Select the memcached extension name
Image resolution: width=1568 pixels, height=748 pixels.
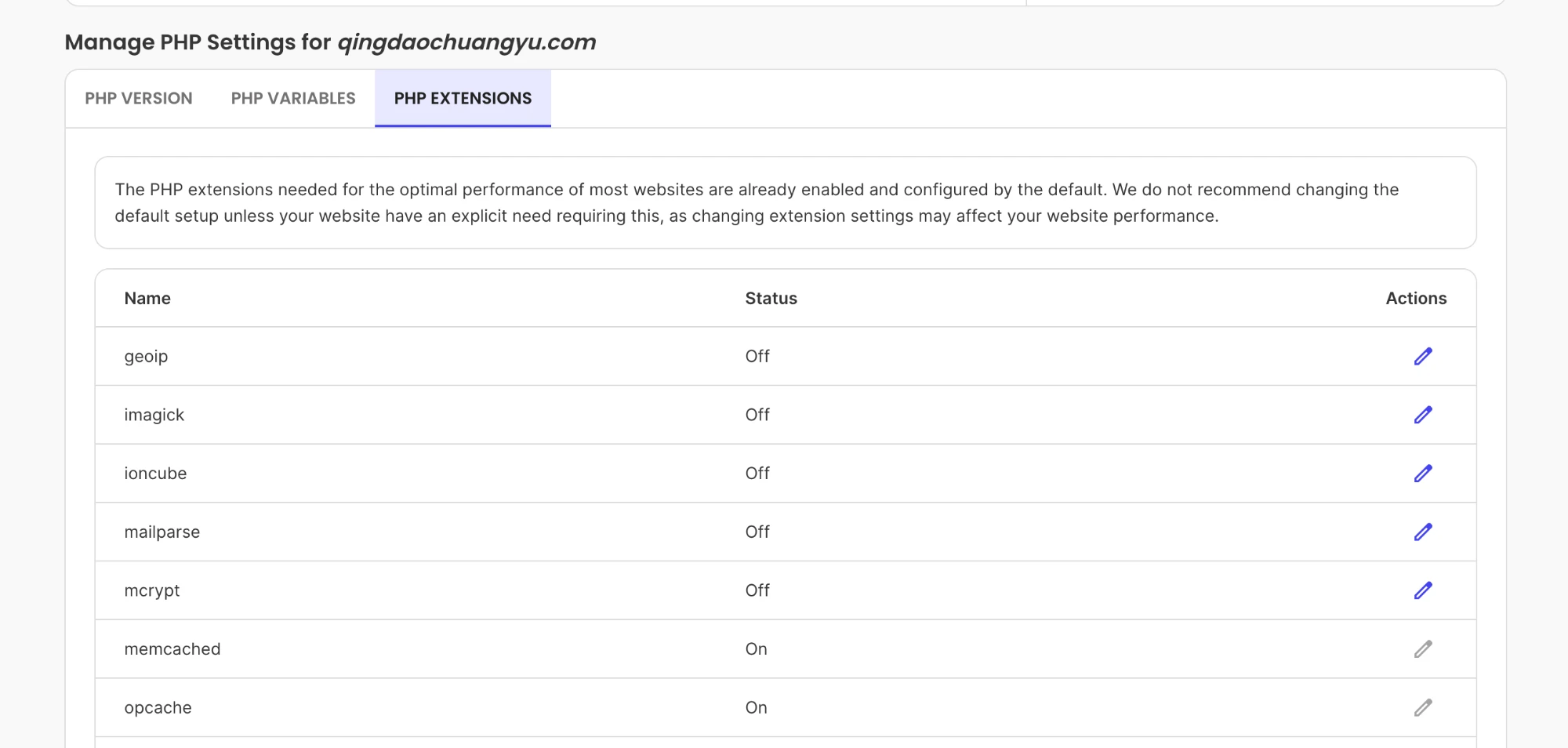(172, 649)
